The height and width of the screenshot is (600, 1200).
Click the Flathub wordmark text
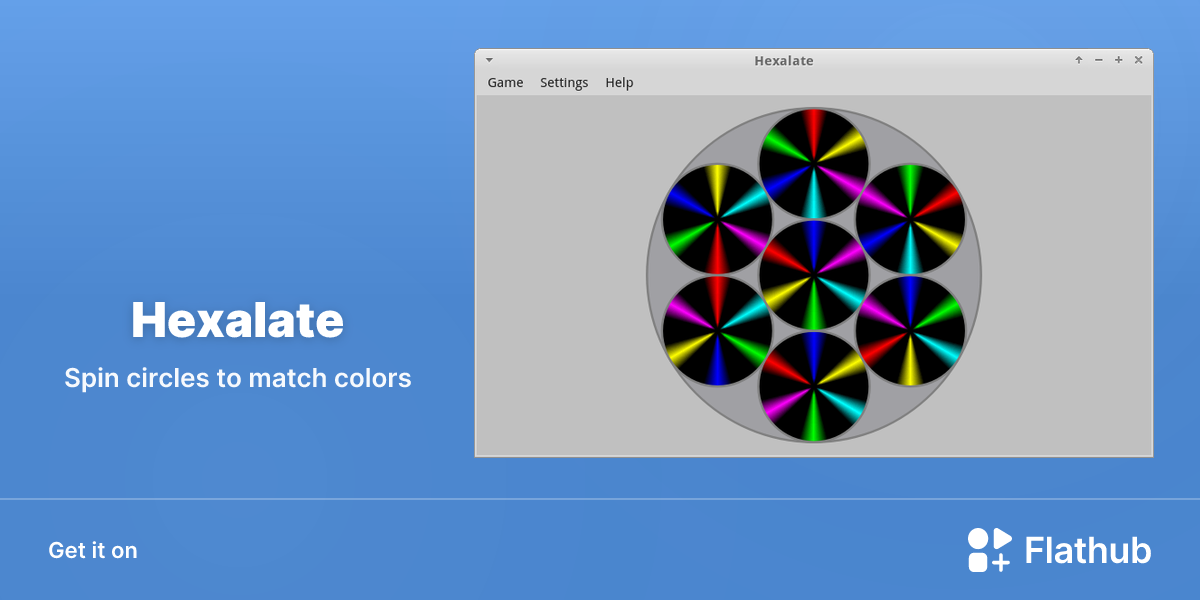click(1088, 551)
